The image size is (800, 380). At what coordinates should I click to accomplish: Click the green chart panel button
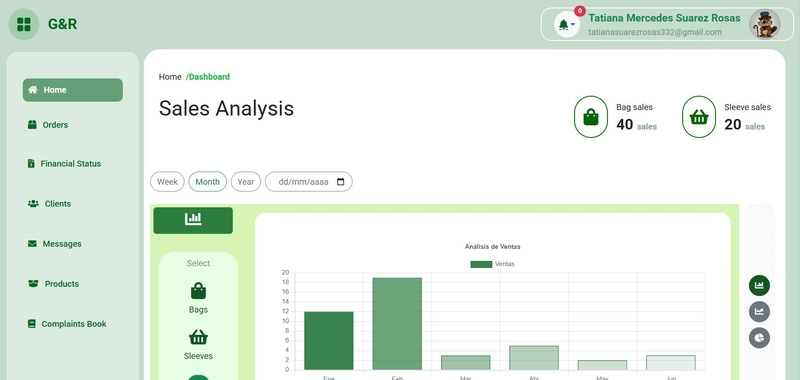tap(193, 220)
